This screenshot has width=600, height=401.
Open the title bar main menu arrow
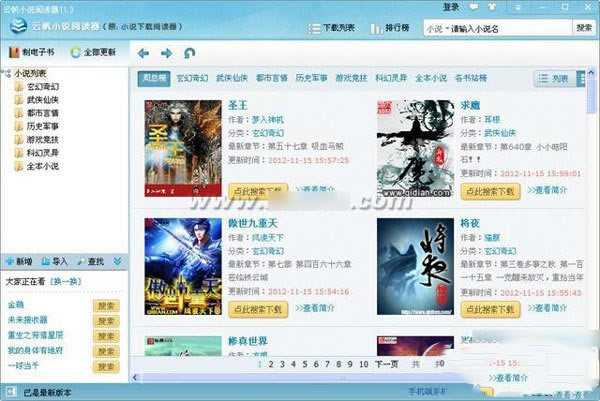pos(517,7)
